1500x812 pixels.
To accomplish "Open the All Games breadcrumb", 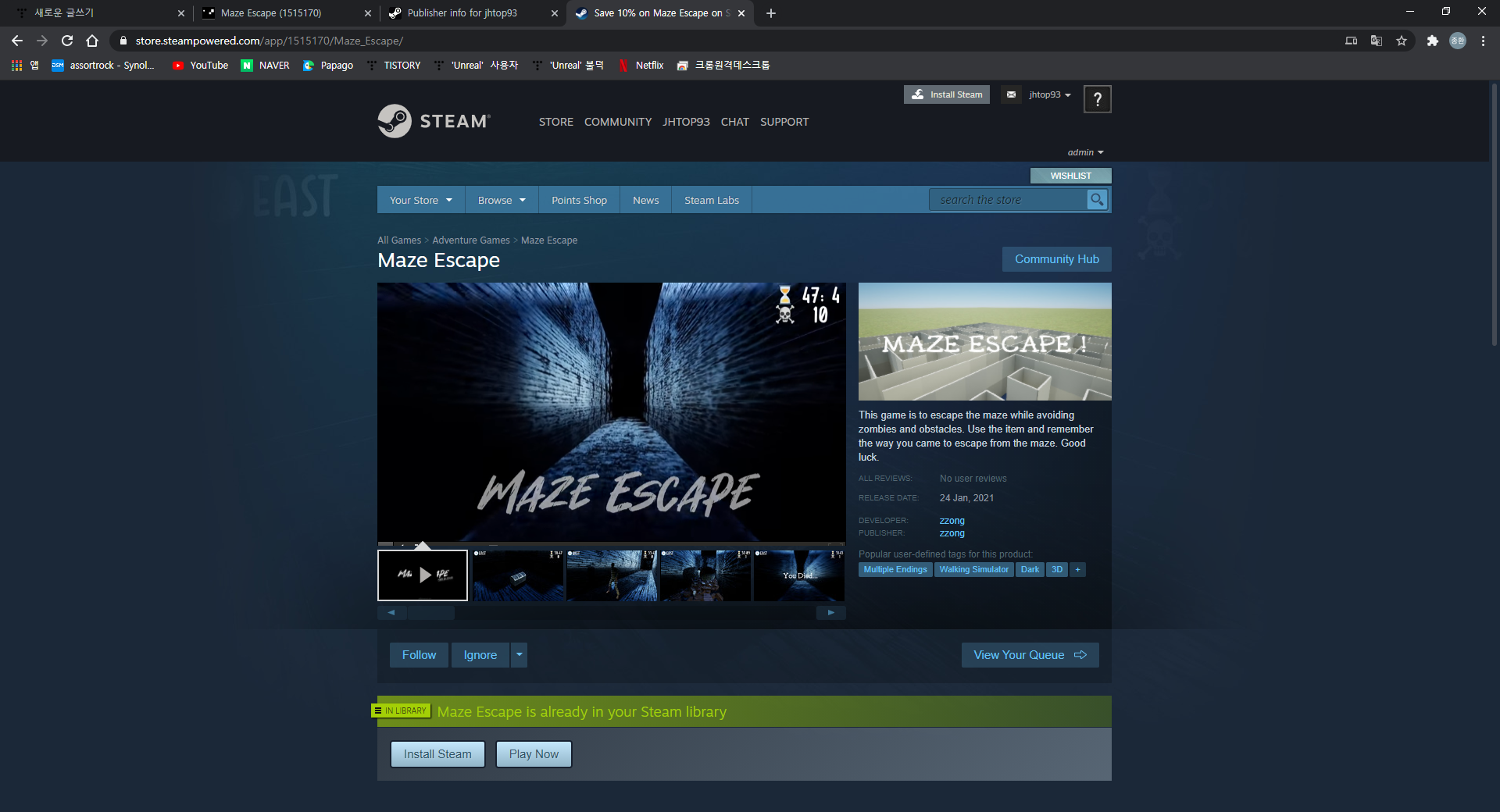I will coord(399,240).
